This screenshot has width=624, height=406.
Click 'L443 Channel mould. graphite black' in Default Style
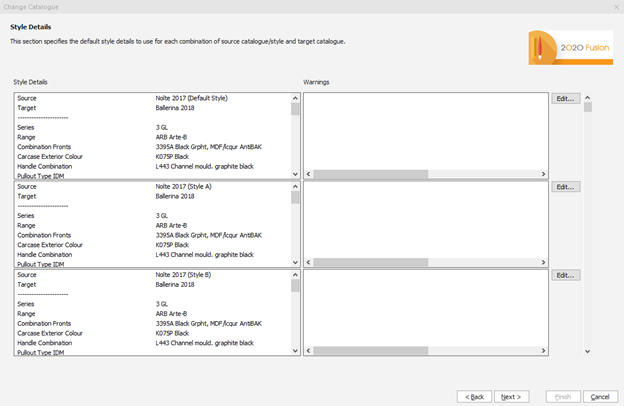pos(205,166)
